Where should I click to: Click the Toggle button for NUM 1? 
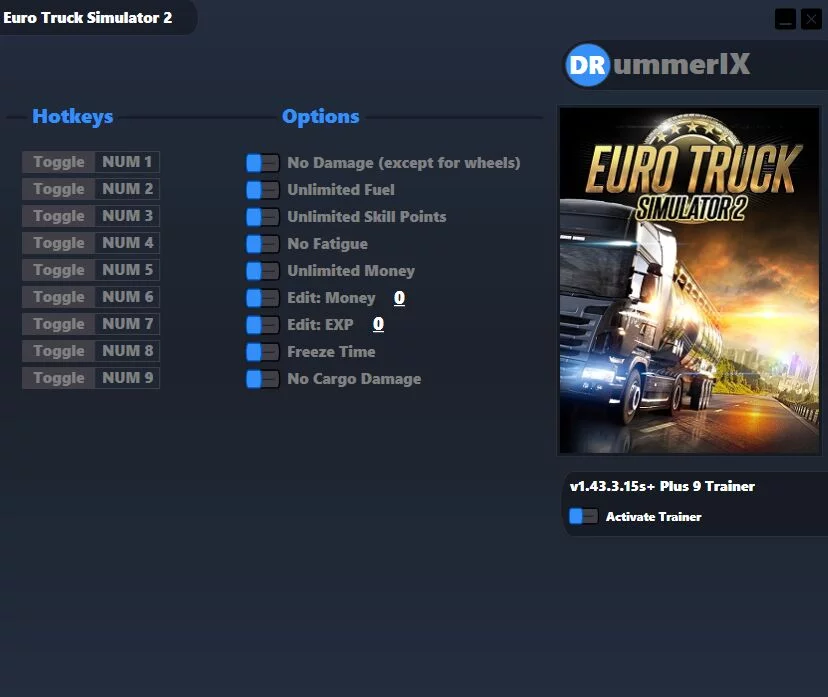click(x=59, y=162)
